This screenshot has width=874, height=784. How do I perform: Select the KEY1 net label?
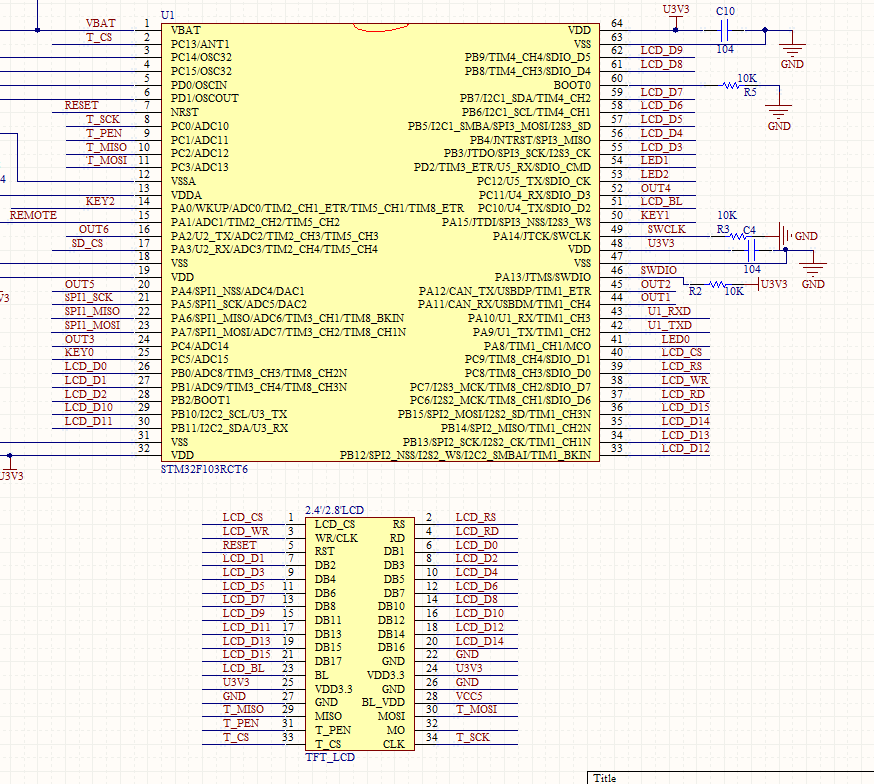coord(655,215)
